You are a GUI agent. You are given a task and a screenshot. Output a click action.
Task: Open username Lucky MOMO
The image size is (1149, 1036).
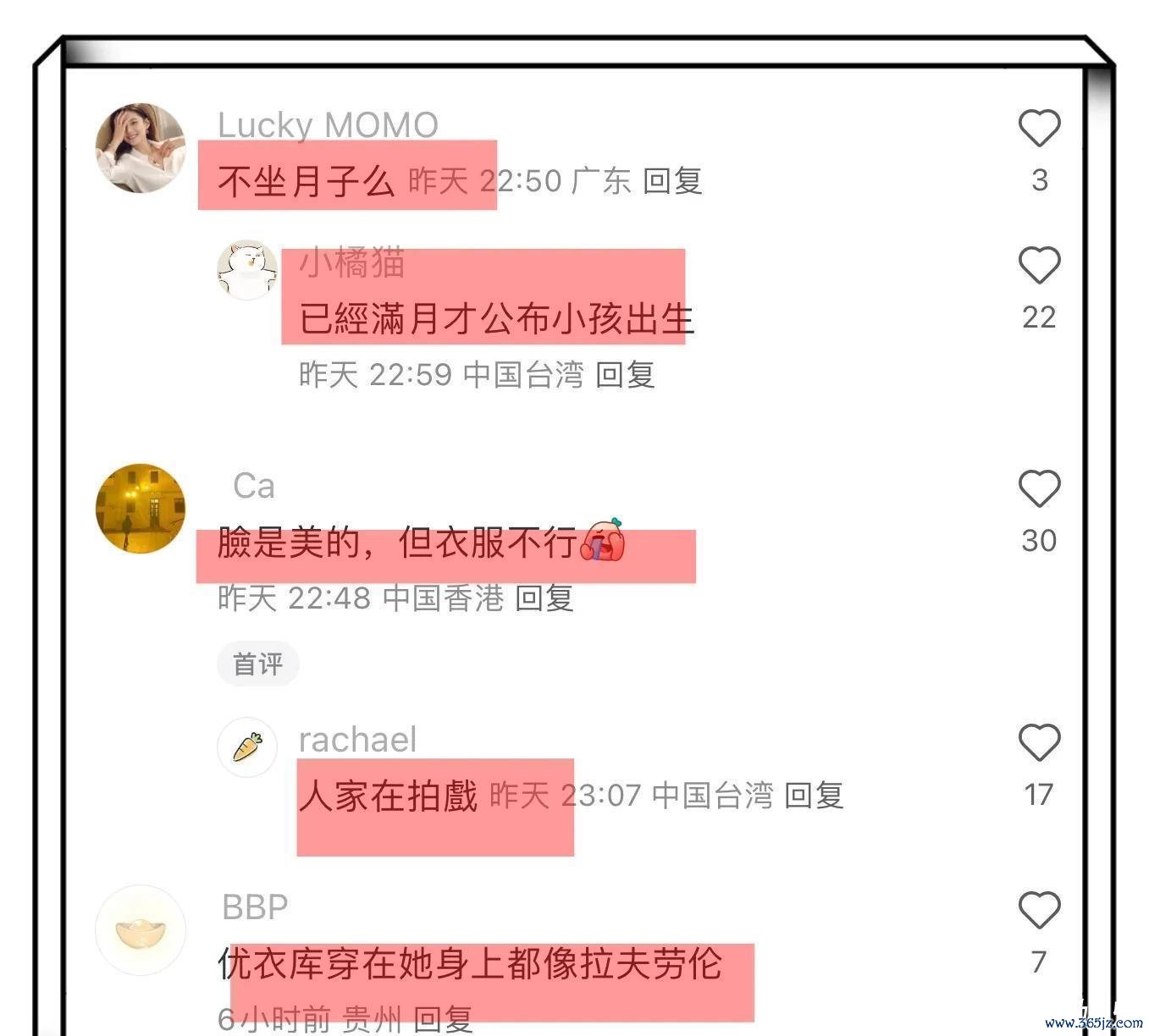point(328,125)
